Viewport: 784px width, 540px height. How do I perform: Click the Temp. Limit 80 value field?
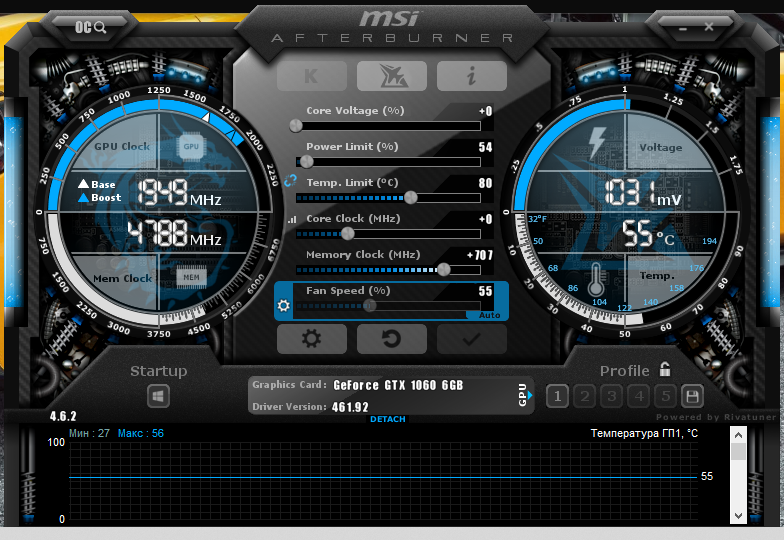click(x=485, y=183)
